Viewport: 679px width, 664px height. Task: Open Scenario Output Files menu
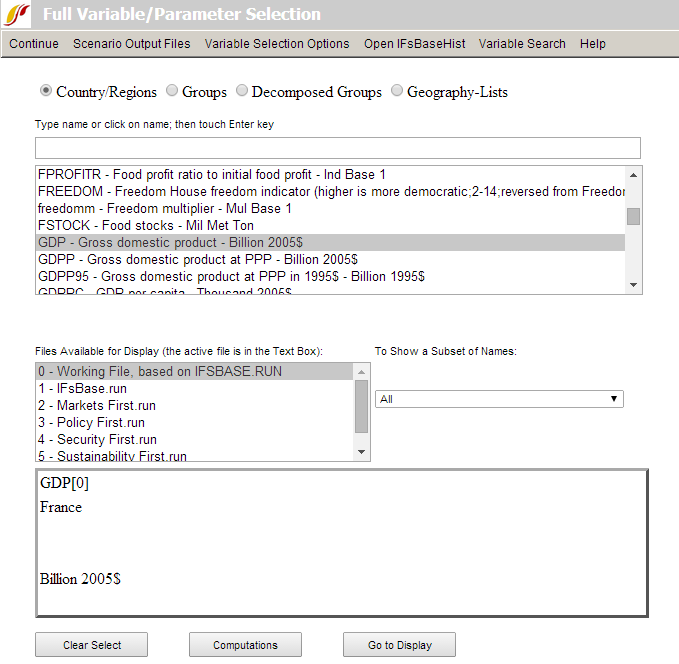(131, 44)
